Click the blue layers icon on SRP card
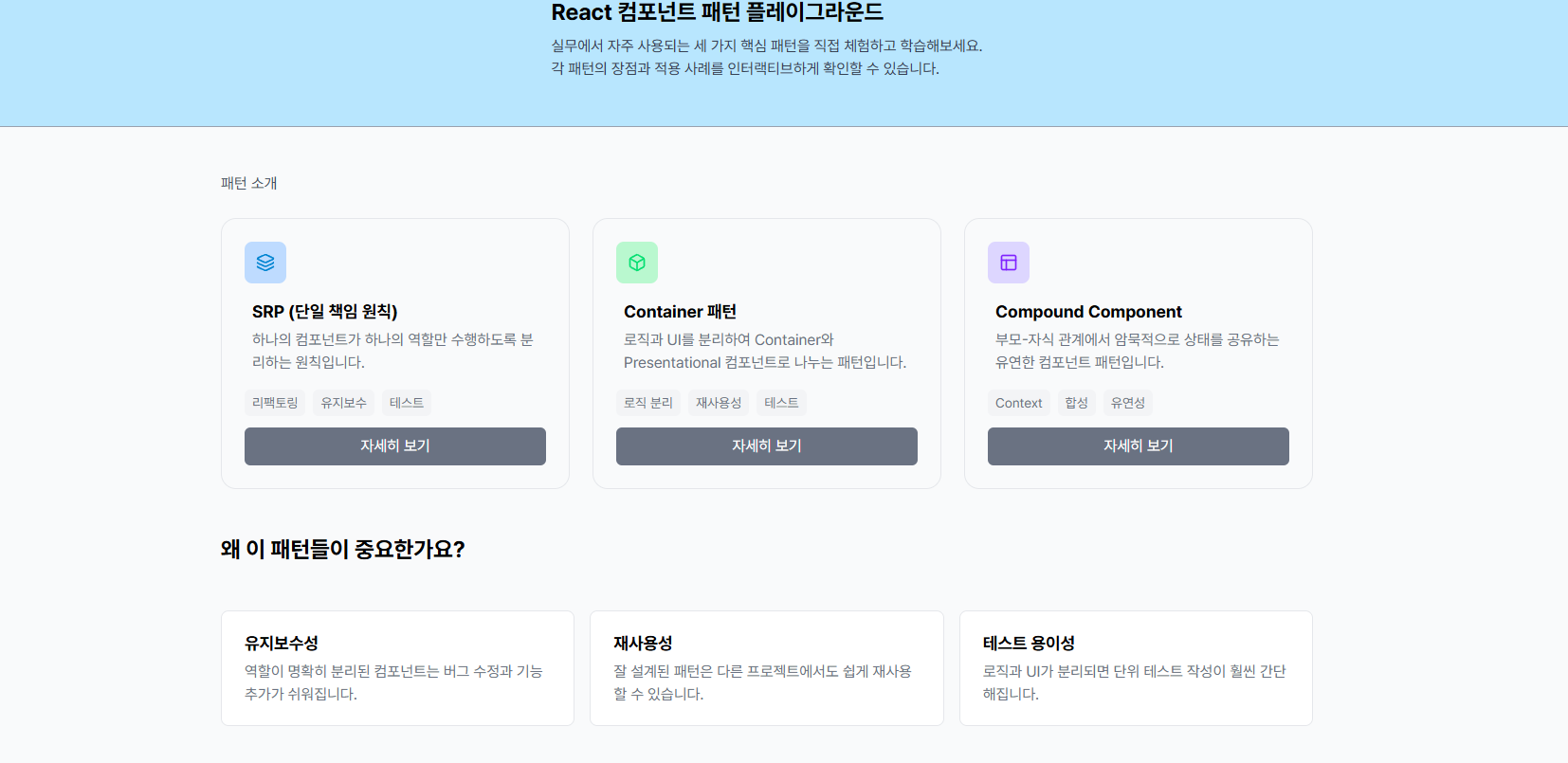Screen dimensions: 1568x763 (265, 263)
